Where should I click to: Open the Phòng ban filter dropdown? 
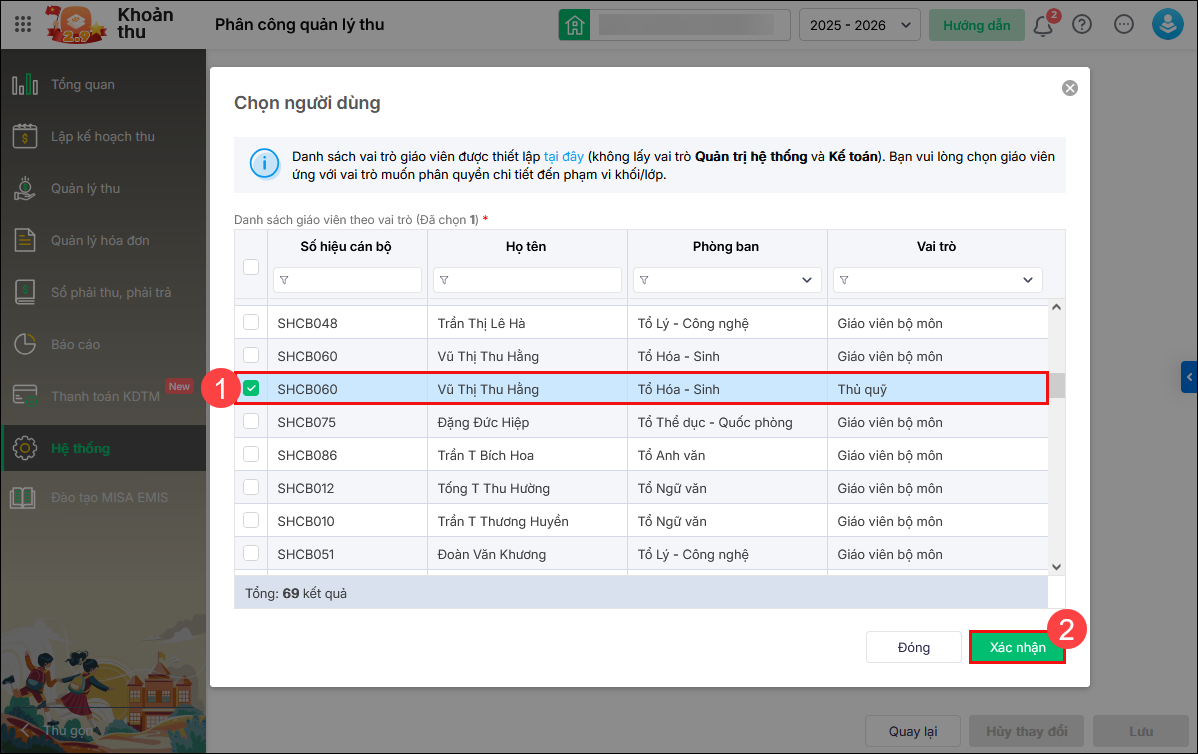pyautogui.click(x=807, y=280)
